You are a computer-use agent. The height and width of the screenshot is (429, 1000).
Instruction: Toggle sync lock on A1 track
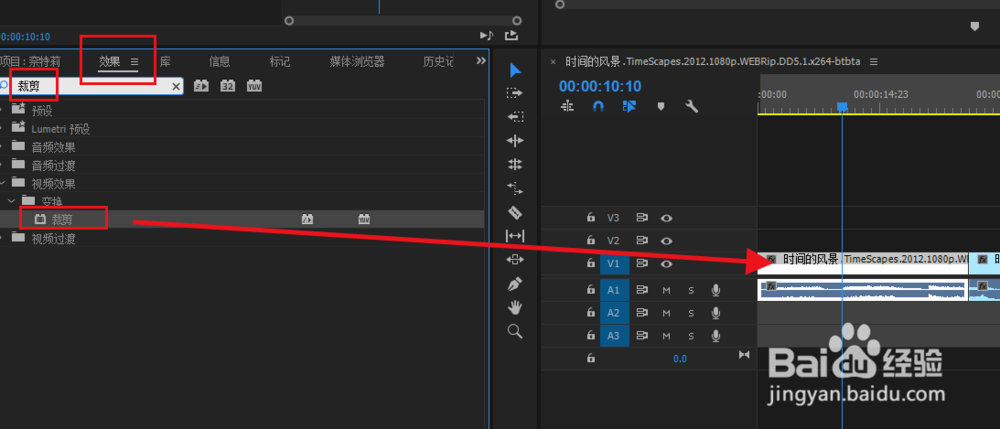pyautogui.click(x=642, y=290)
